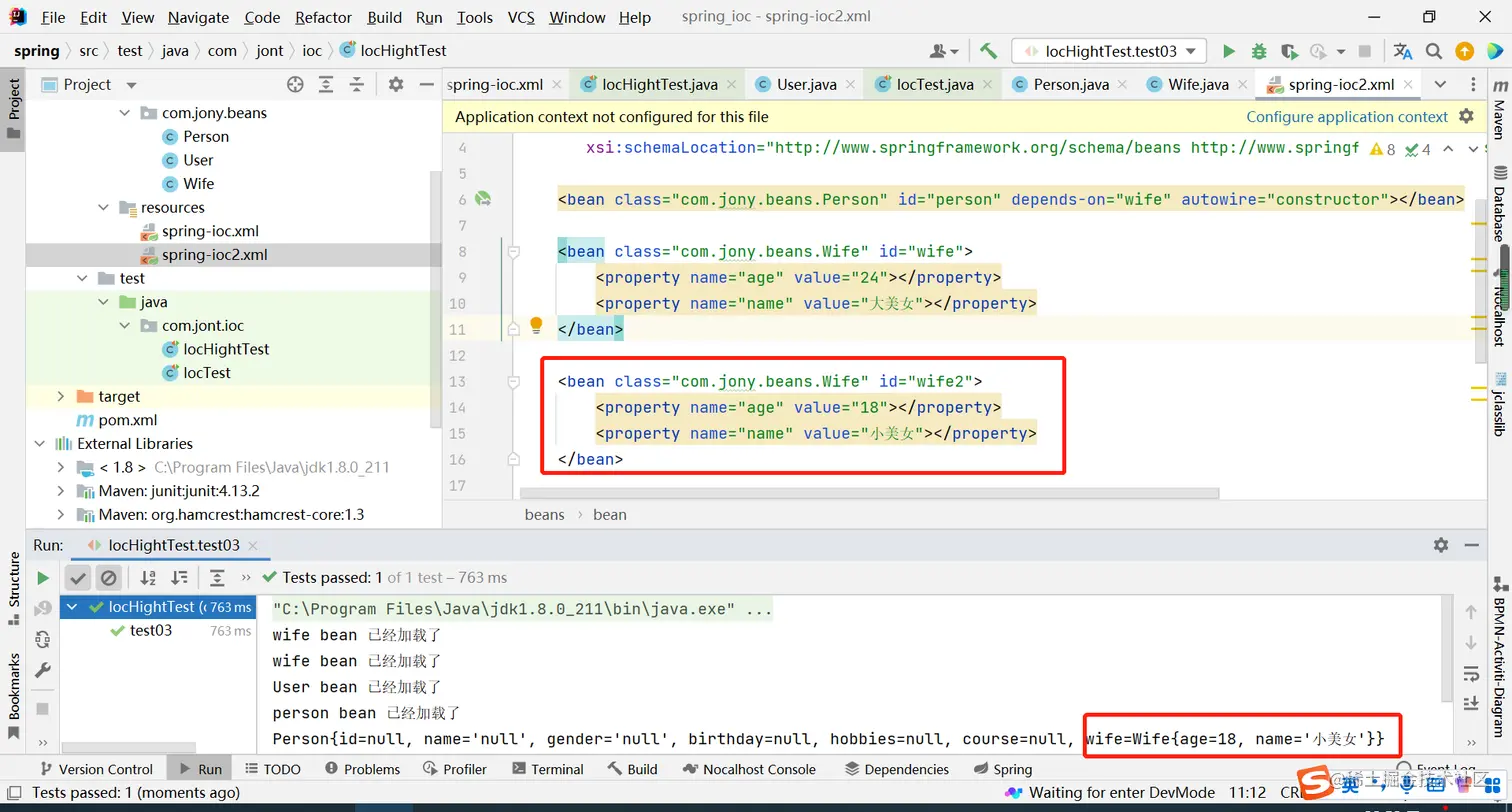Open Project panel gear options
1512x812 pixels.
point(396,85)
